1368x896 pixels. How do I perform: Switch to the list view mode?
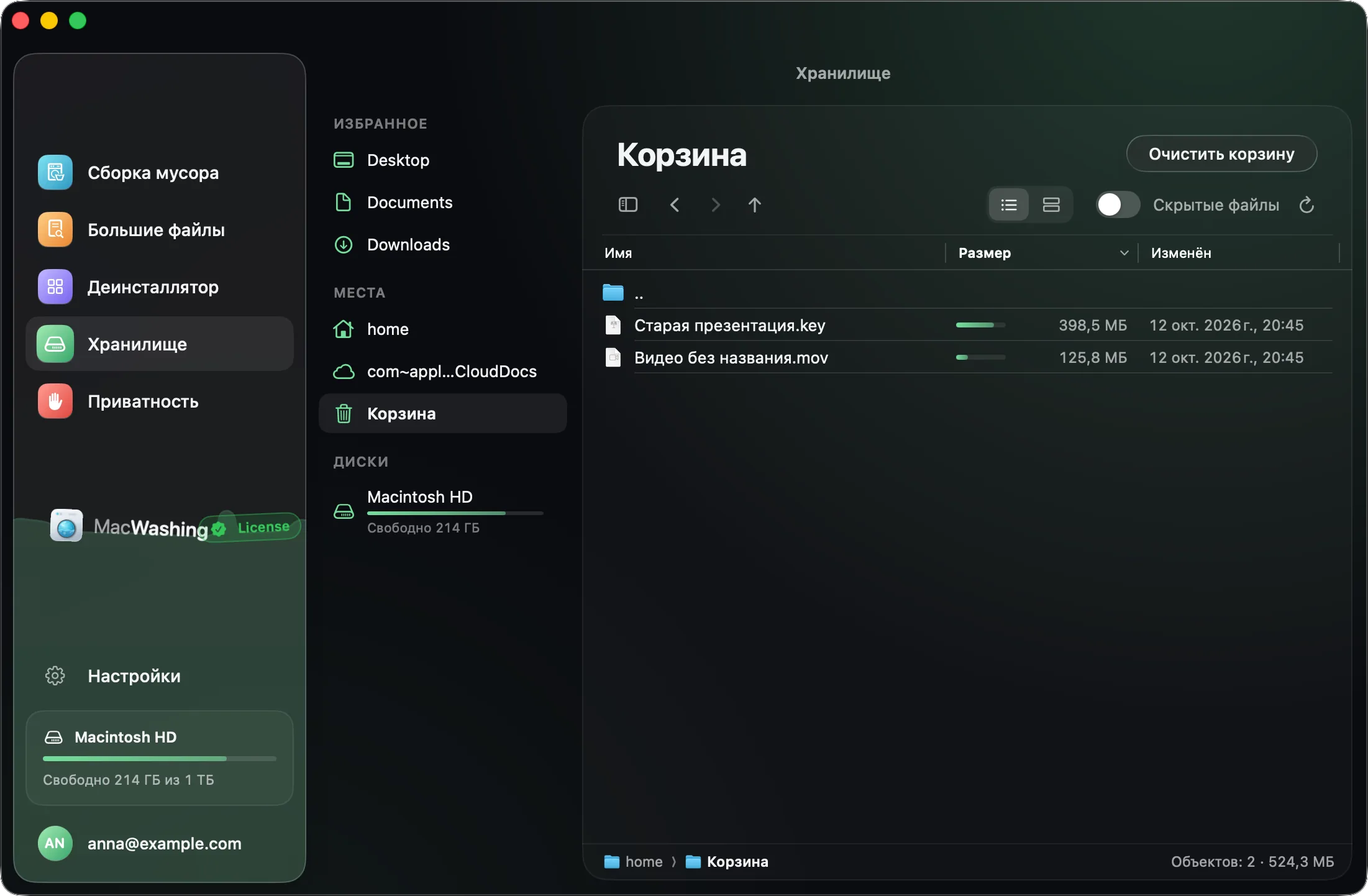tap(1009, 205)
